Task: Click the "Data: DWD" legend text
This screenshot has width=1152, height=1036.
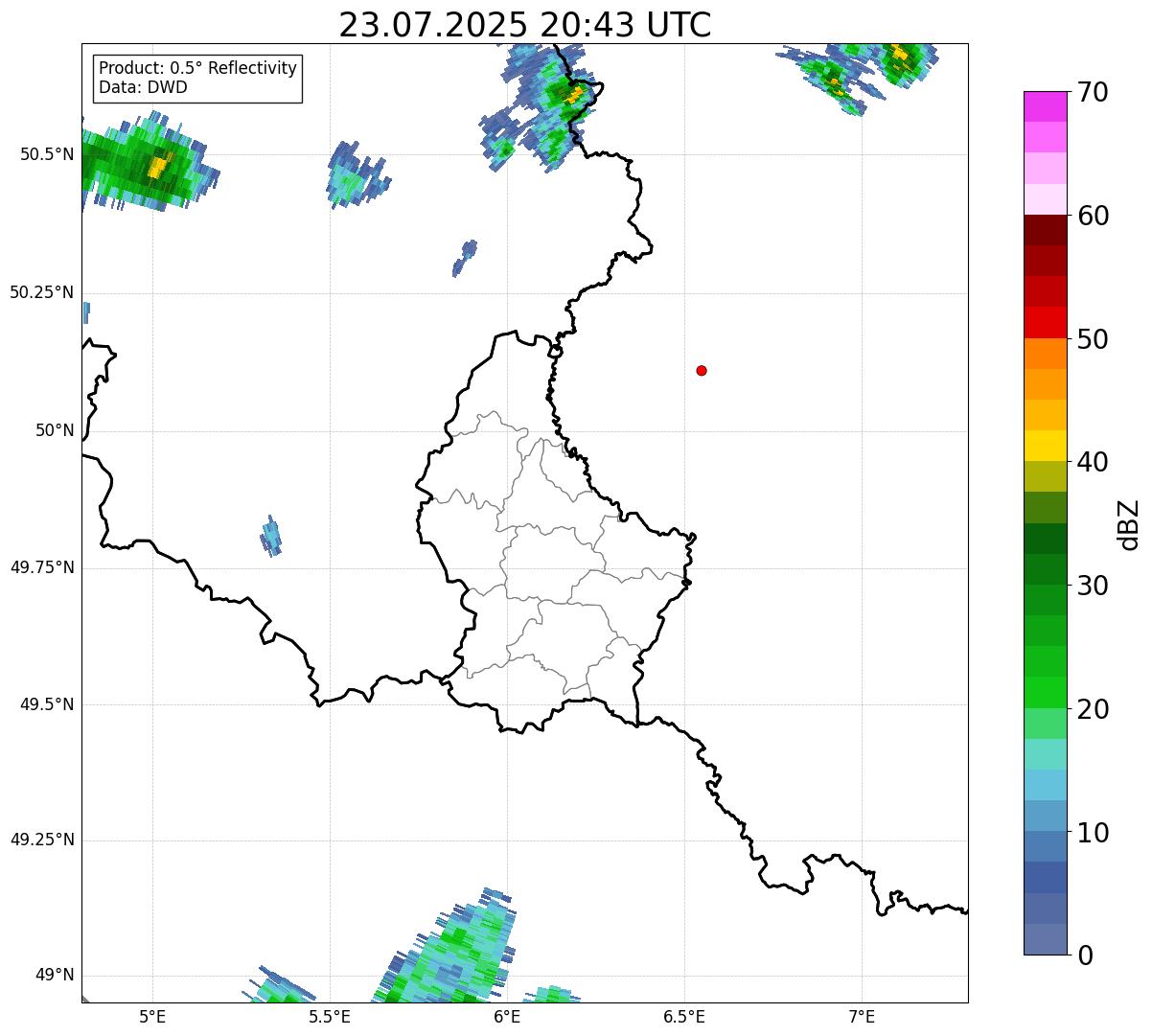Action: tap(143, 87)
